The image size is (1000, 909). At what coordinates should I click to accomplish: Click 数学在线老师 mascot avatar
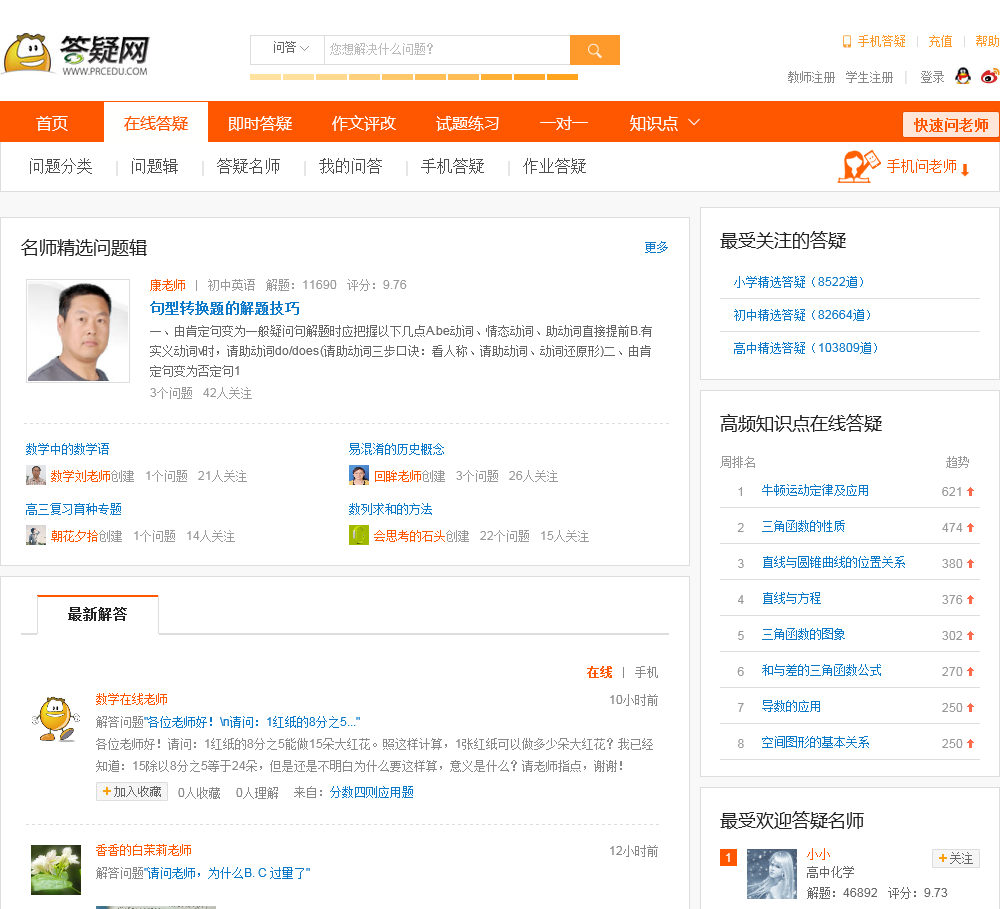tap(56, 719)
